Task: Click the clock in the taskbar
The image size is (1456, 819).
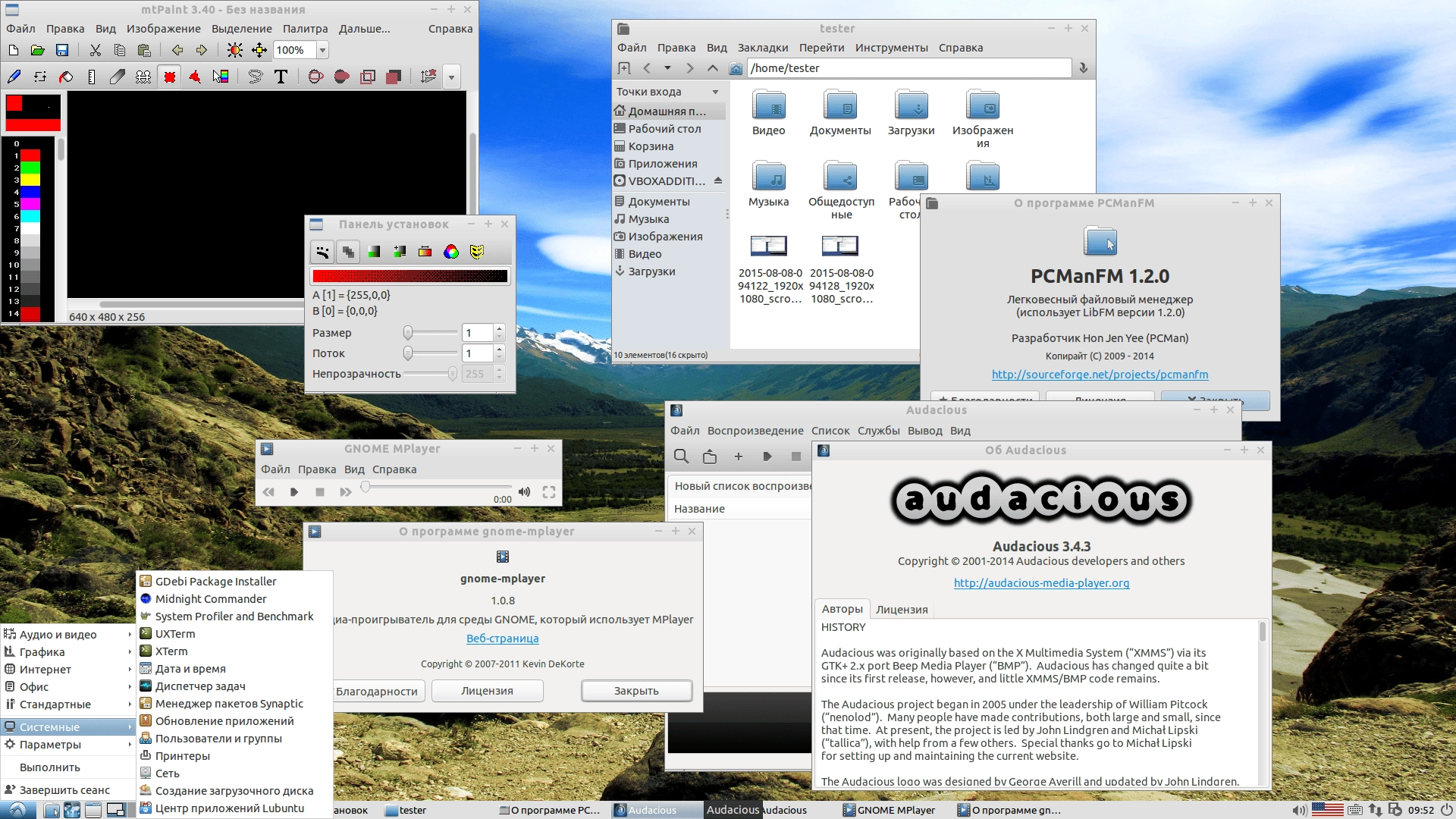Action: pyautogui.click(x=1421, y=810)
